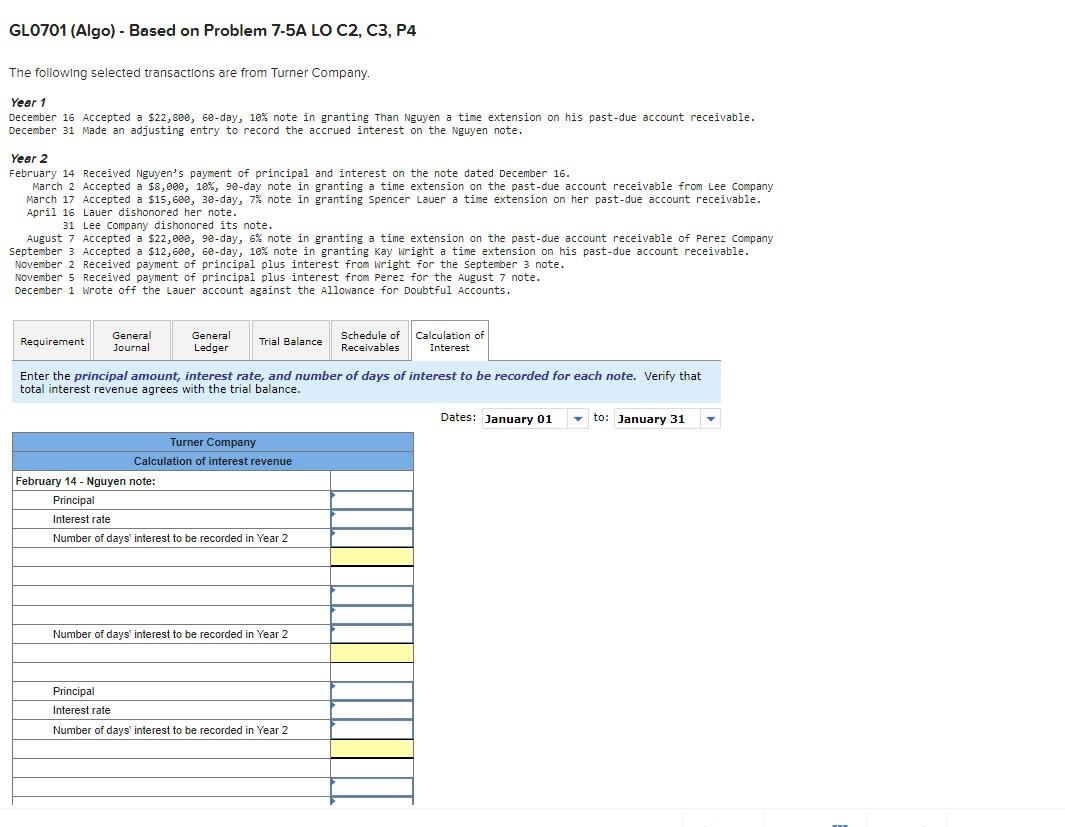Click the third section's Principal input cell

click(x=372, y=691)
